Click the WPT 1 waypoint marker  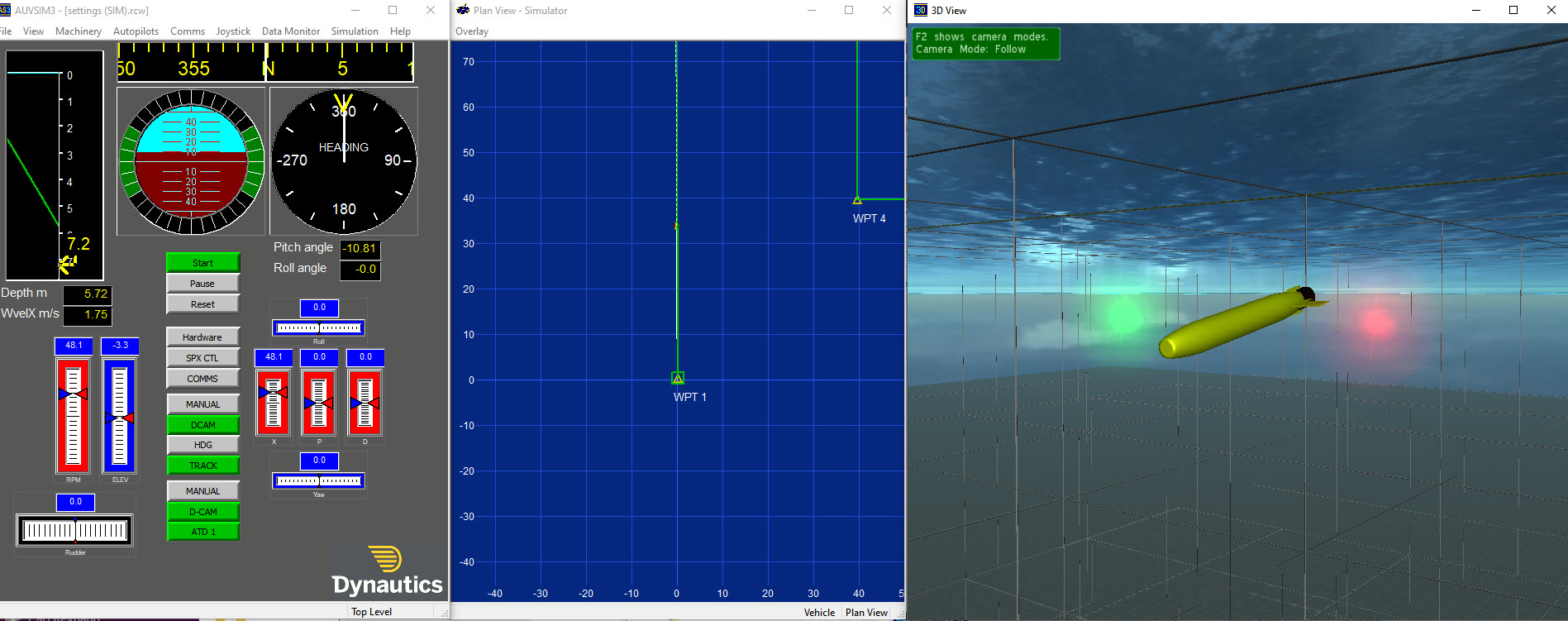pyautogui.click(x=677, y=378)
